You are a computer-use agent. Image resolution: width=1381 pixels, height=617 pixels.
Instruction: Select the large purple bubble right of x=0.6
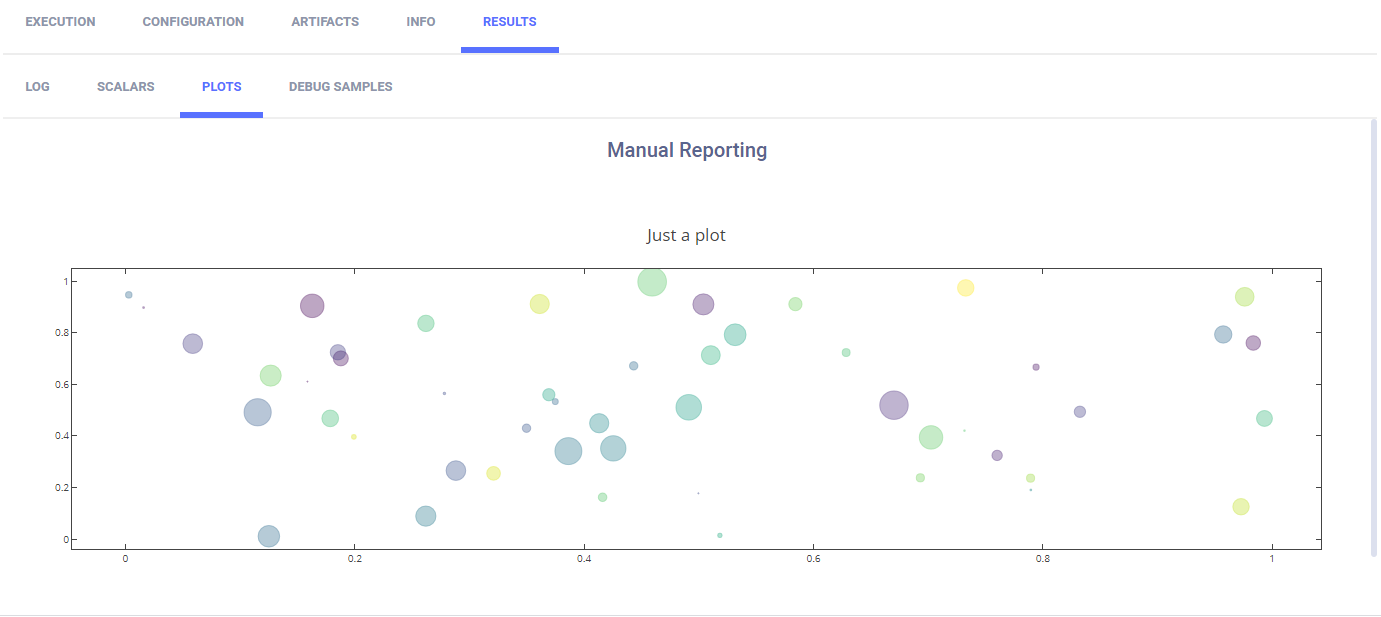894,405
